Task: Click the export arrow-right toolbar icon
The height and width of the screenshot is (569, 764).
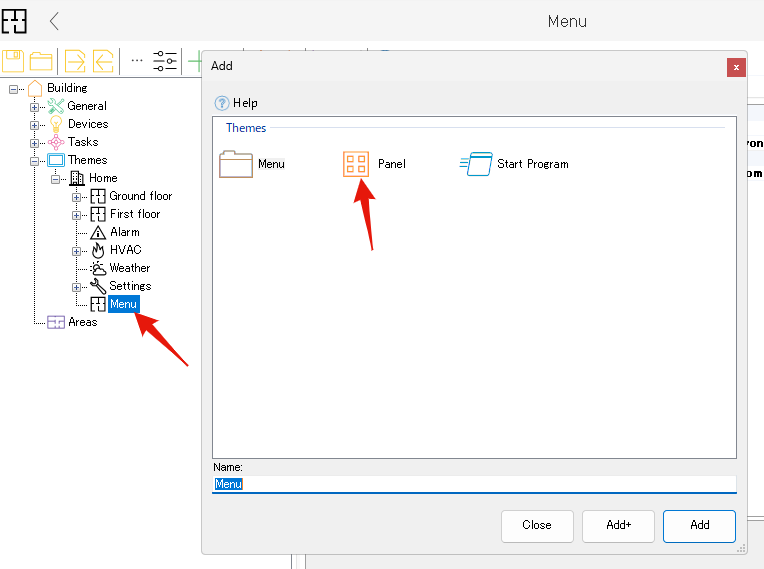Action: coord(75,61)
